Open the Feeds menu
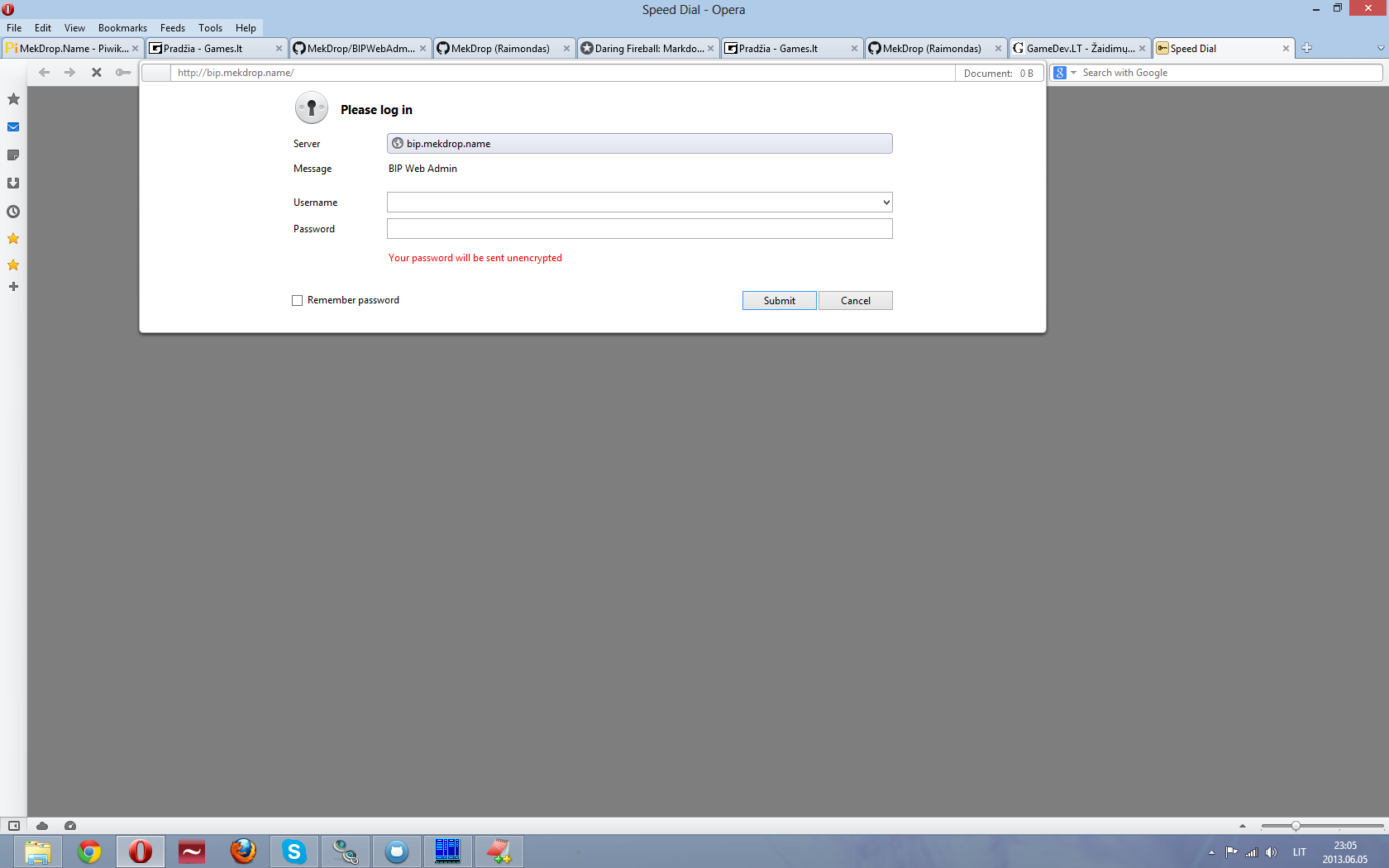The image size is (1389, 868). (173, 28)
